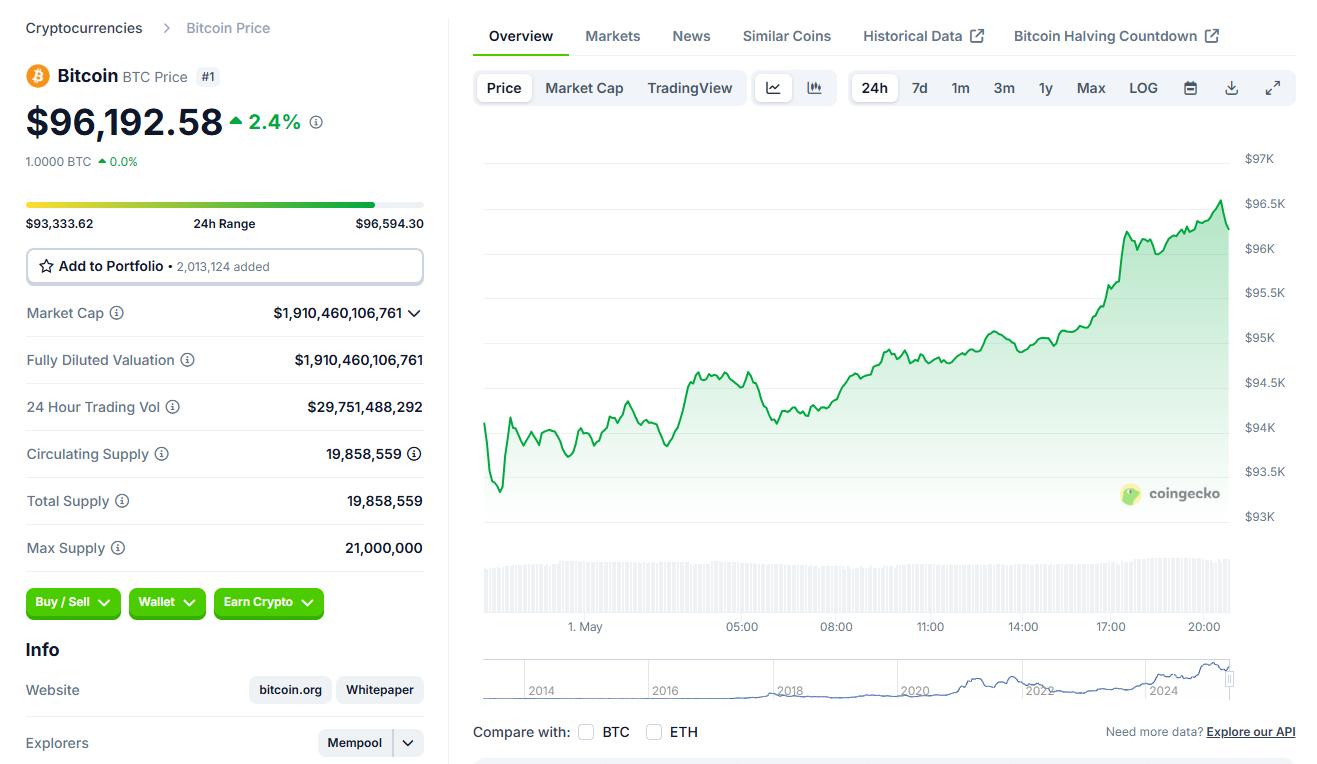Select 3m time range
This screenshot has height=764, width=1317.
[x=1004, y=88]
